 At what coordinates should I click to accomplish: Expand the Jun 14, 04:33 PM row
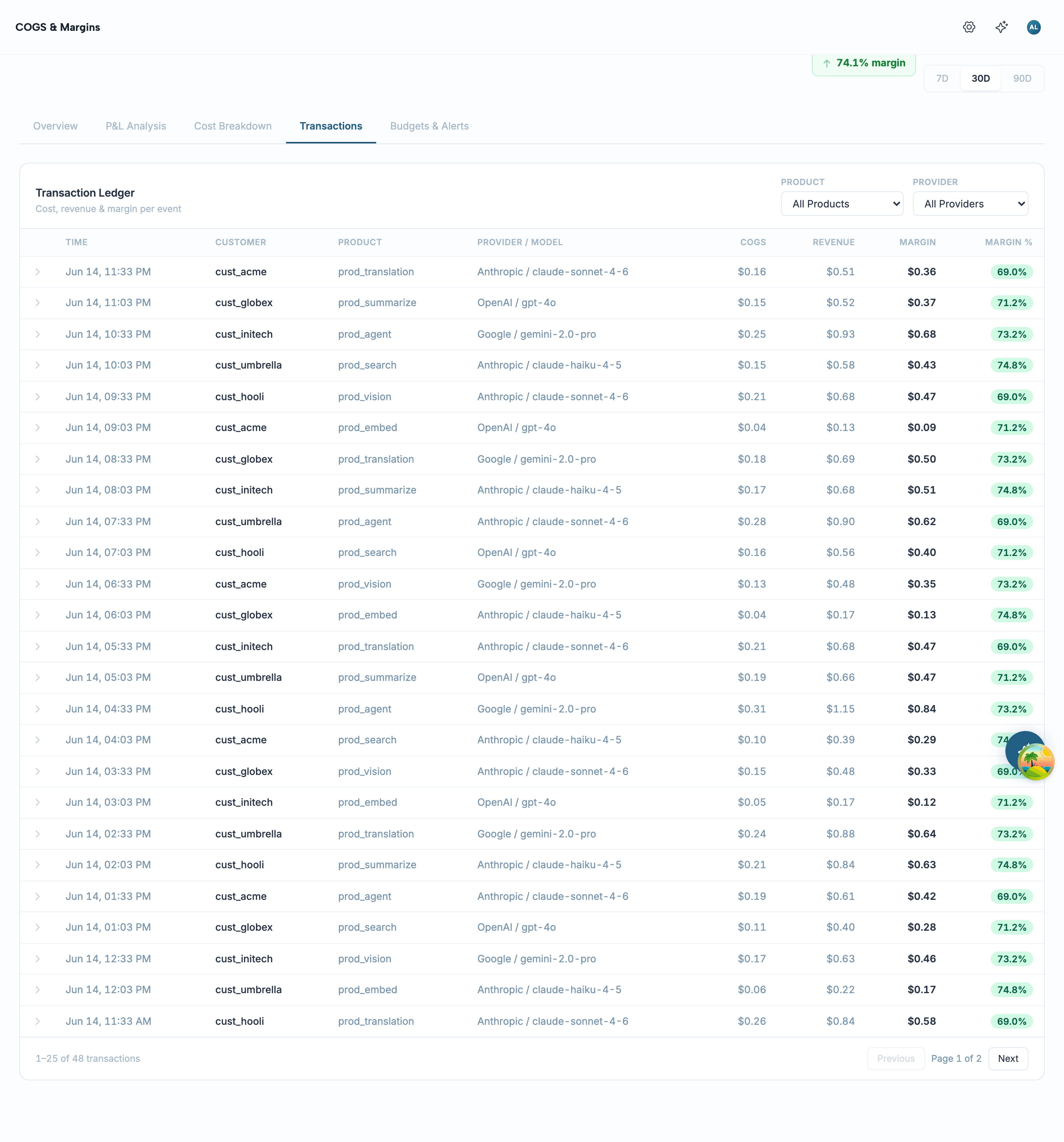[x=38, y=709]
